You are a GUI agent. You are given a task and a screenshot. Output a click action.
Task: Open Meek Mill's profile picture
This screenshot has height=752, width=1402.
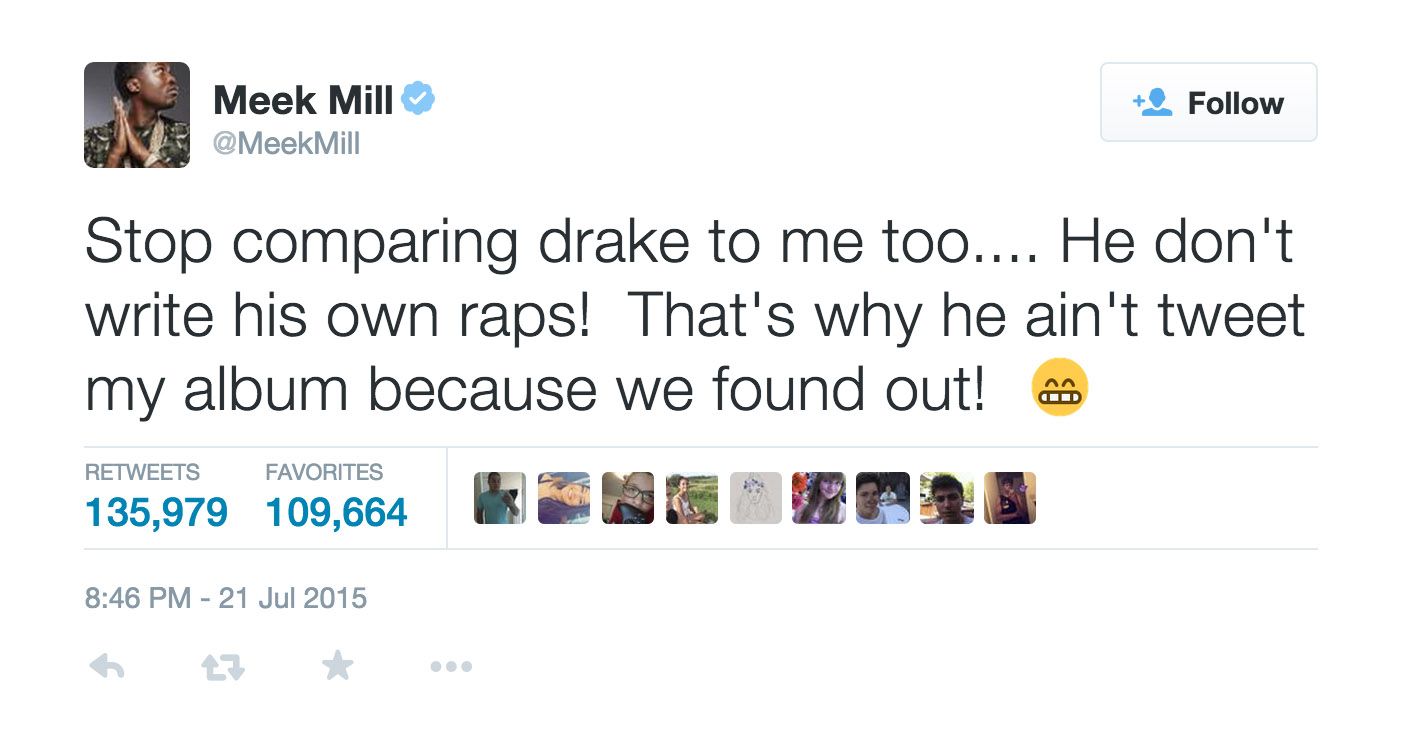[137, 115]
